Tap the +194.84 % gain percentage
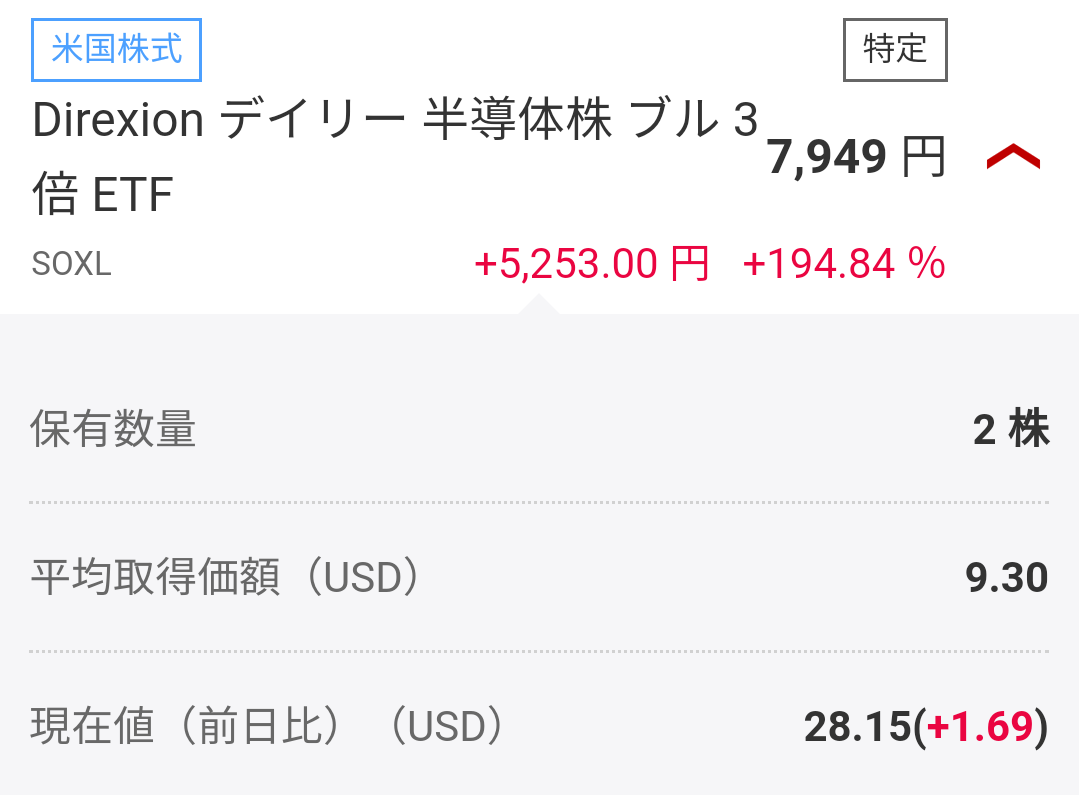The height and width of the screenshot is (795, 1079). [x=843, y=264]
